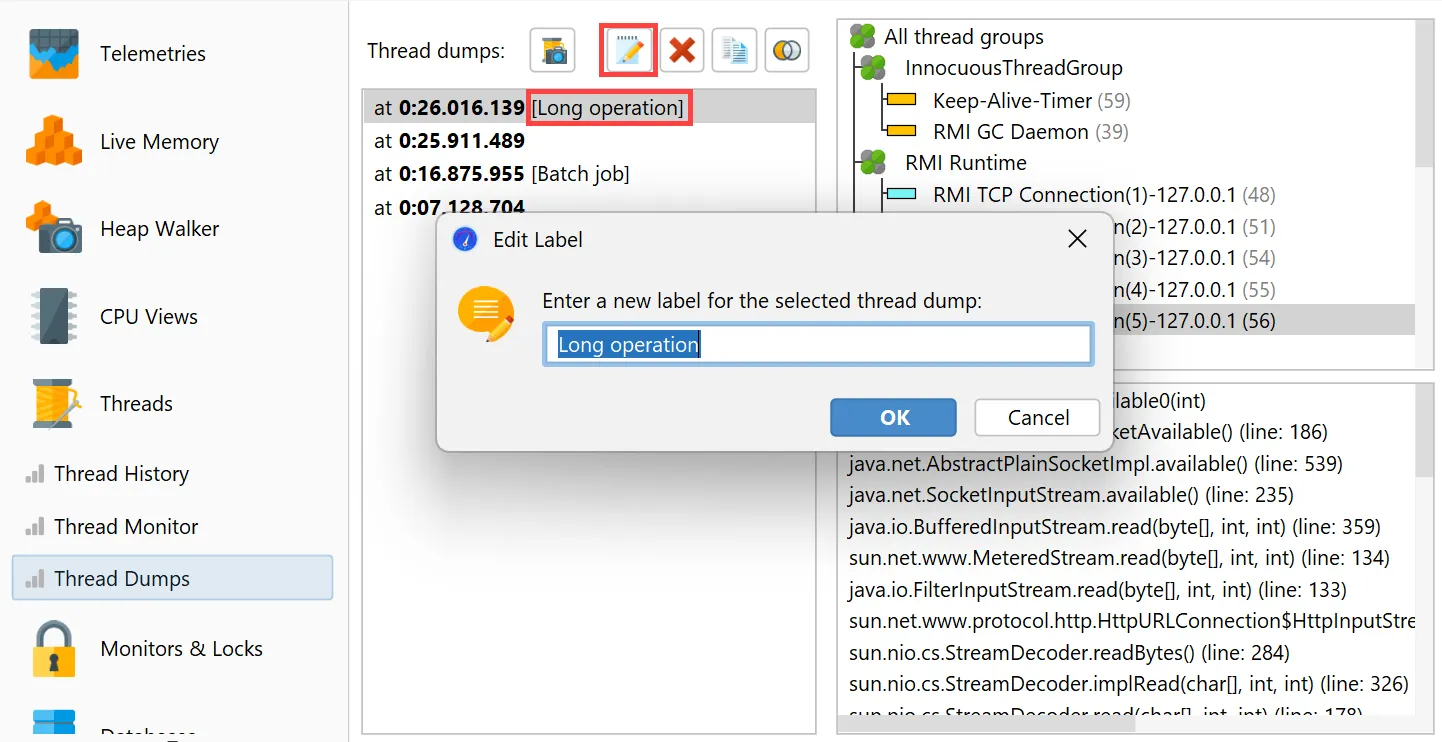This screenshot has width=1442, height=742.
Task: Click Keep-Alive-Timer yellow status icon
Action: pos(902,100)
